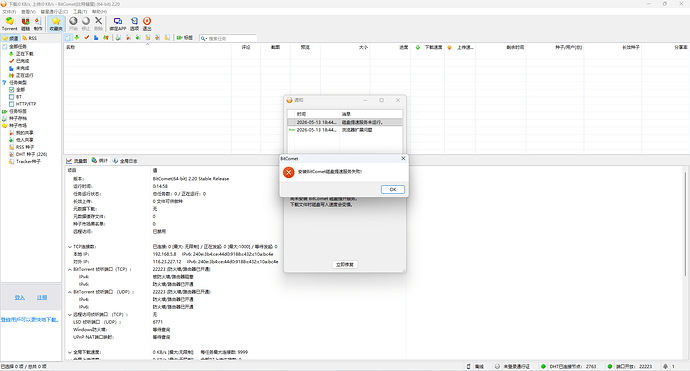Switch to the 流量图 tab

[x=77, y=161]
